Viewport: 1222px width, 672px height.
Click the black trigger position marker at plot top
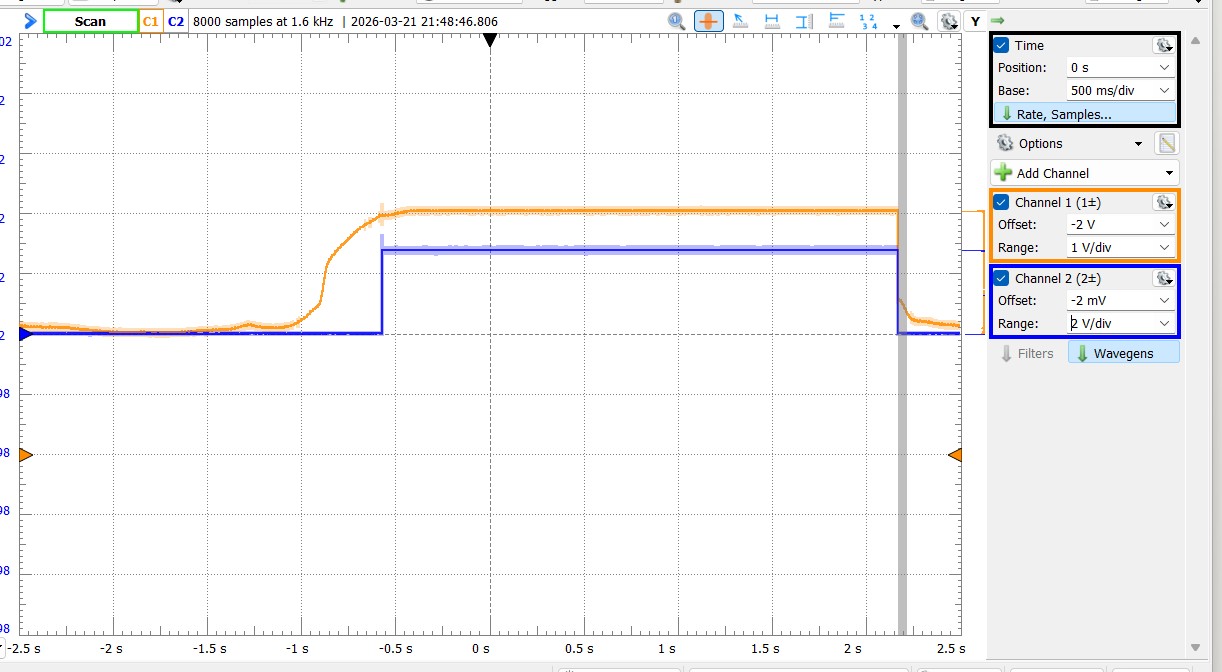(x=489, y=40)
